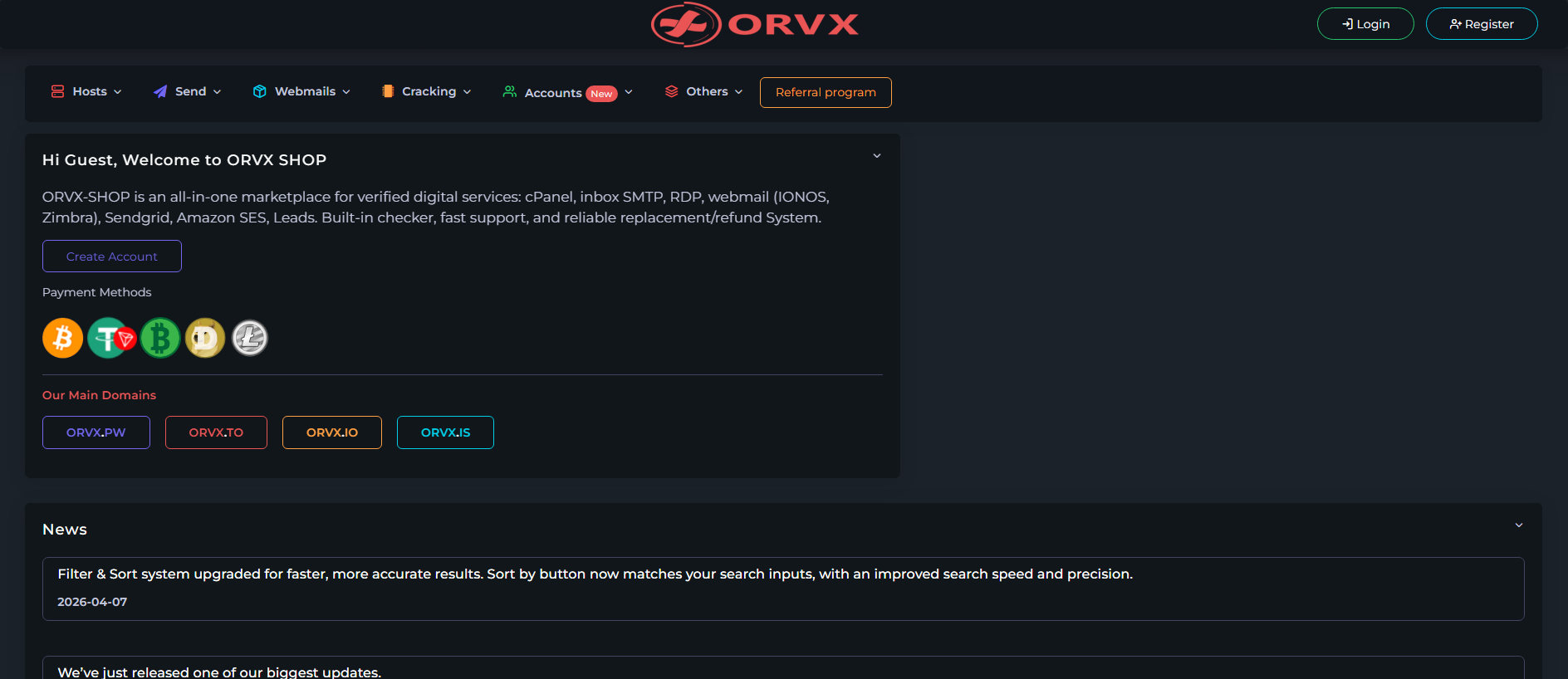Click the Bitcoin Cash green icon
The width and height of the screenshot is (1568, 679).
160,338
